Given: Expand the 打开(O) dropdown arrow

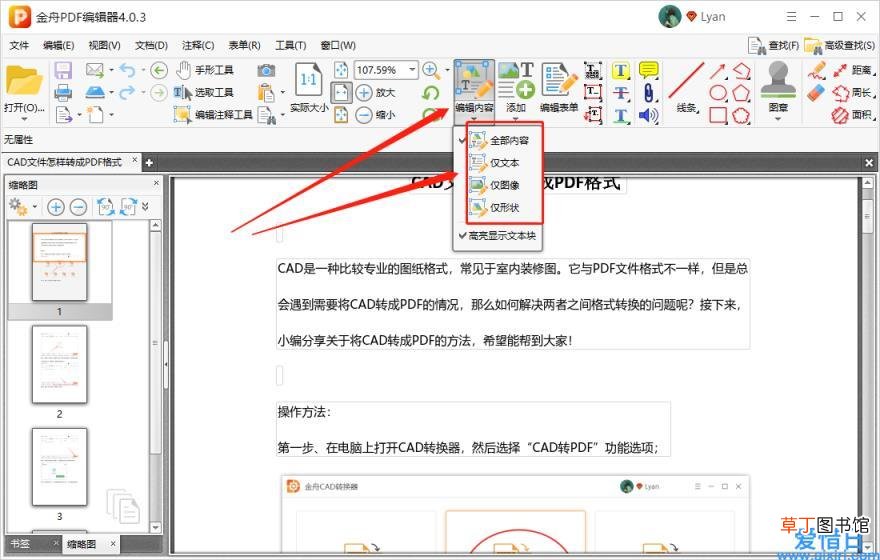Looking at the screenshot, I should (x=24, y=119).
